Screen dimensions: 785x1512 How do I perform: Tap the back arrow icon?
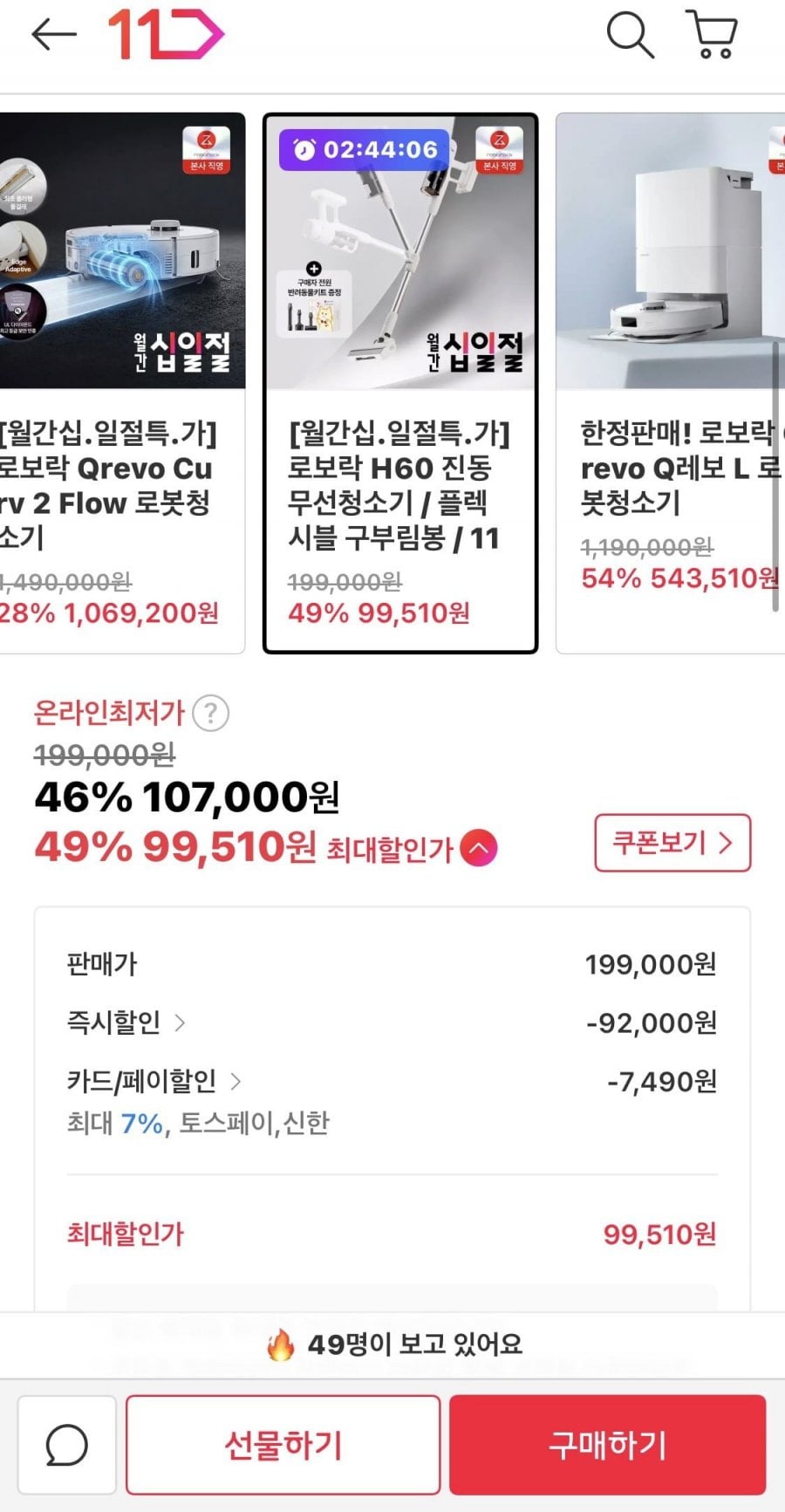(x=53, y=35)
